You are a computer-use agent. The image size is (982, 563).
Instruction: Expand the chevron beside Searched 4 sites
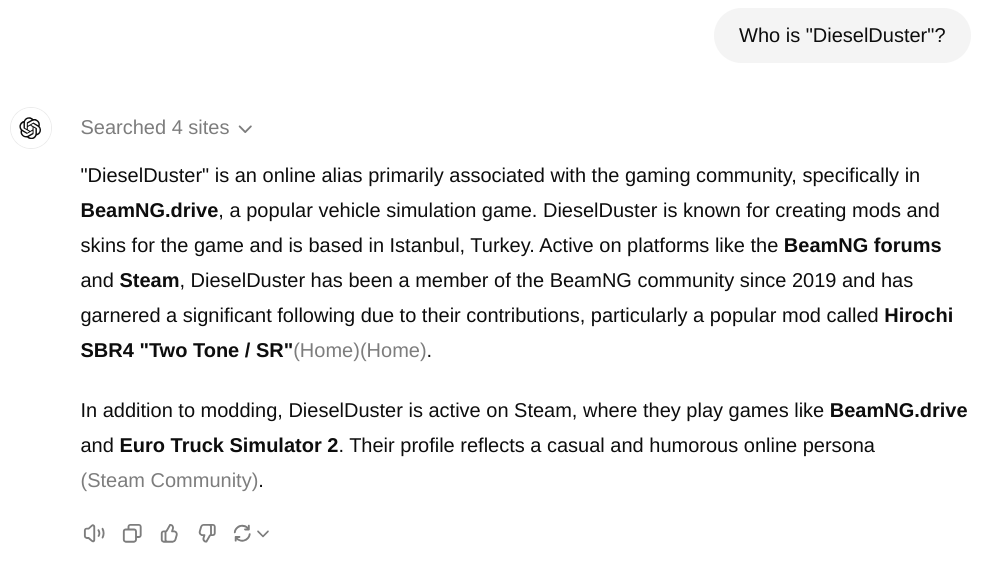point(246,129)
